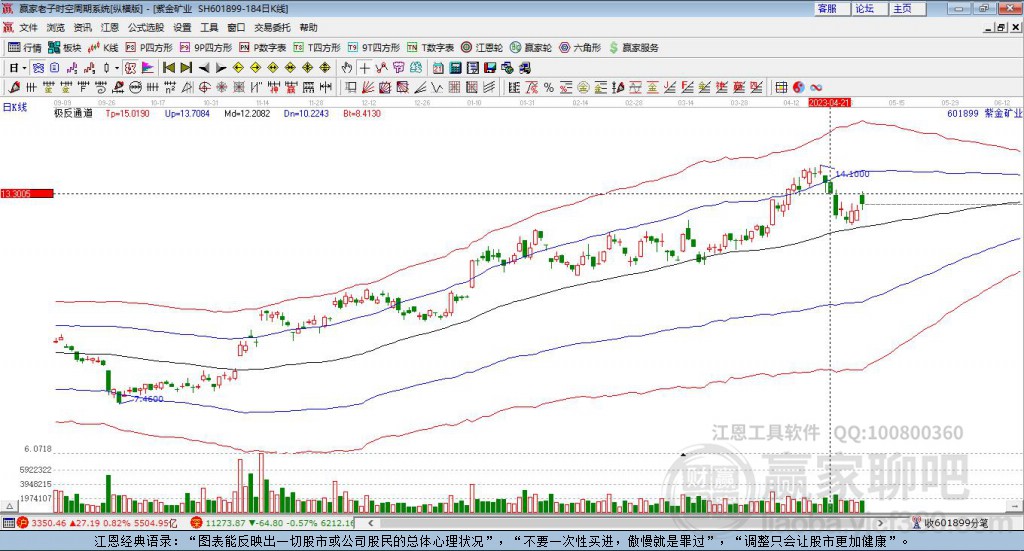Move chart left with black arrow
The width and height of the screenshot is (1024, 551).
(x=204, y=68)
